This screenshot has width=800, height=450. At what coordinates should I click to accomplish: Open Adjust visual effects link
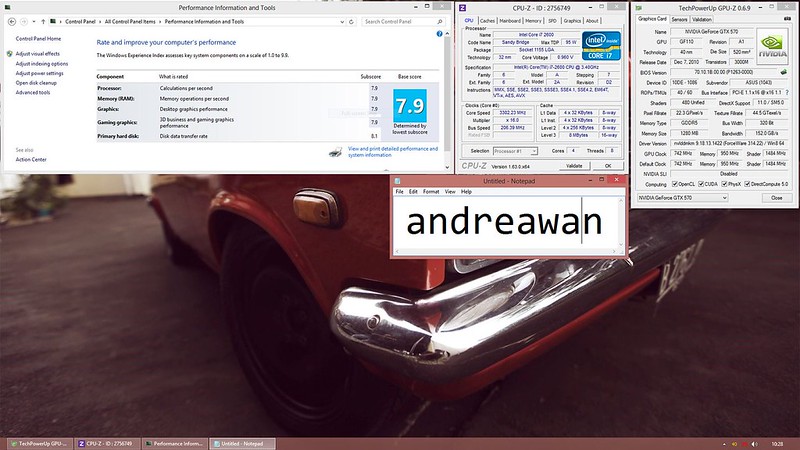tap(37, 54)
